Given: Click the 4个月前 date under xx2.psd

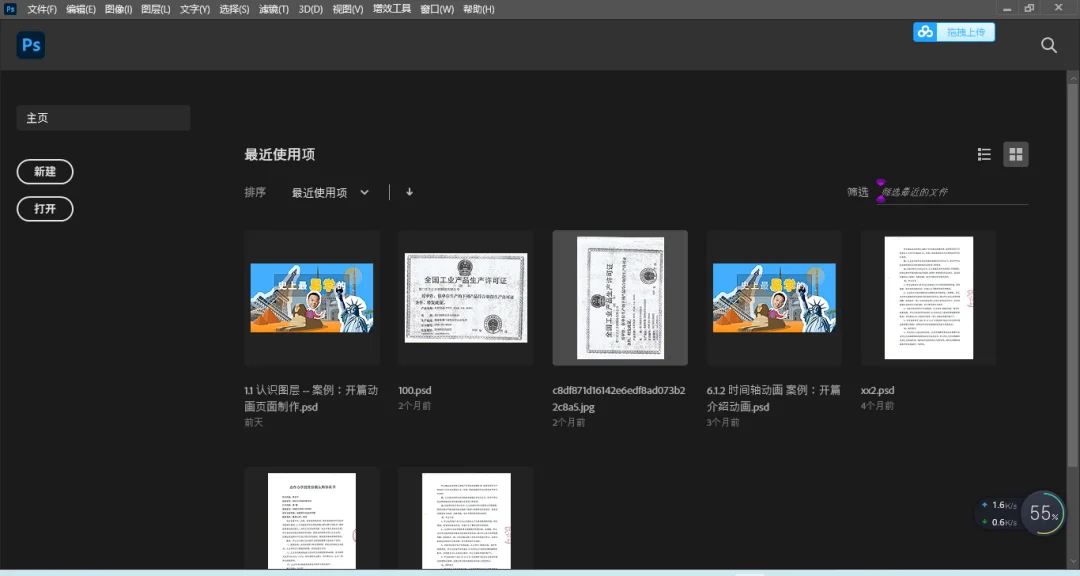Looking at the screenshot, I should point(878,406).
